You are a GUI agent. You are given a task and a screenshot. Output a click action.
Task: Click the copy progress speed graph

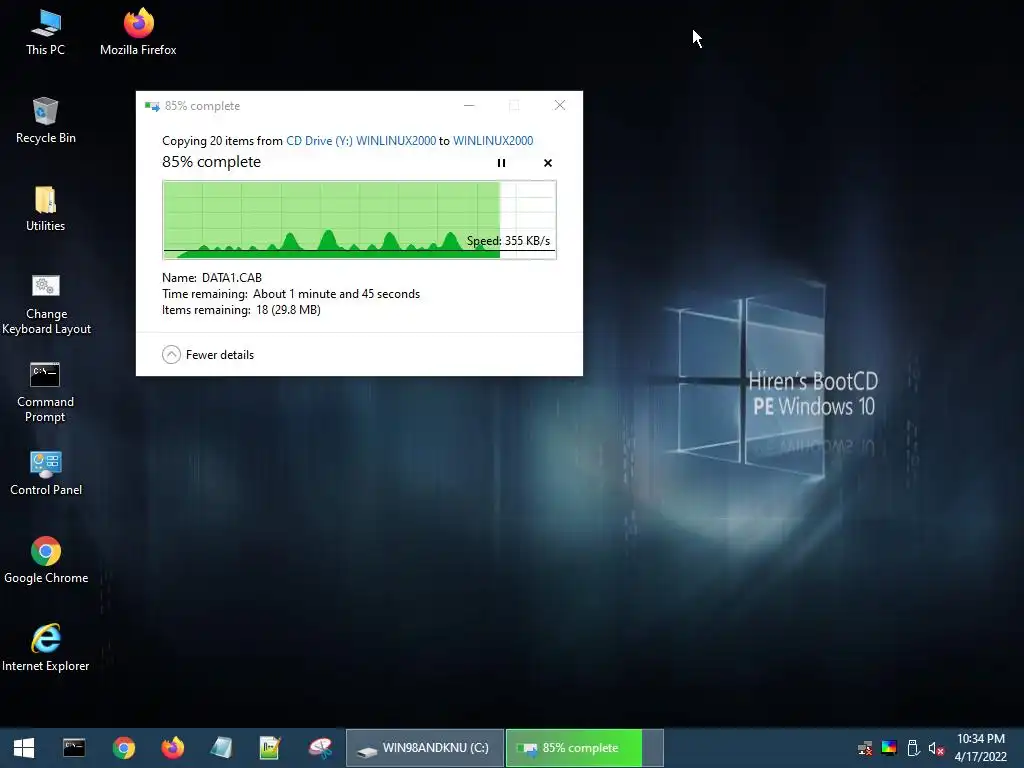tap(359, 220)
